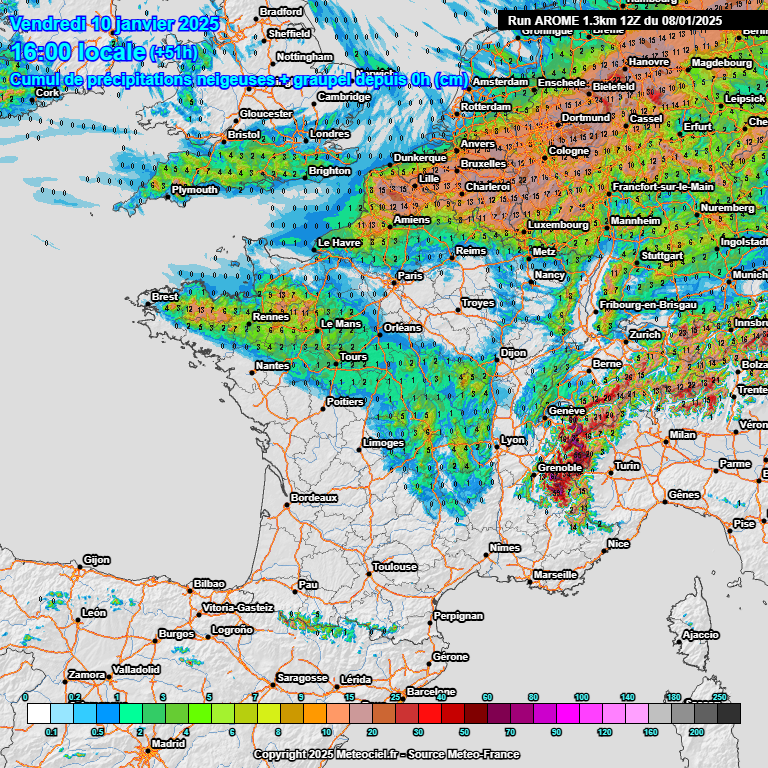Click the Bordeaux city label
Screen dimensions: 768x768
tap(314, 498)
